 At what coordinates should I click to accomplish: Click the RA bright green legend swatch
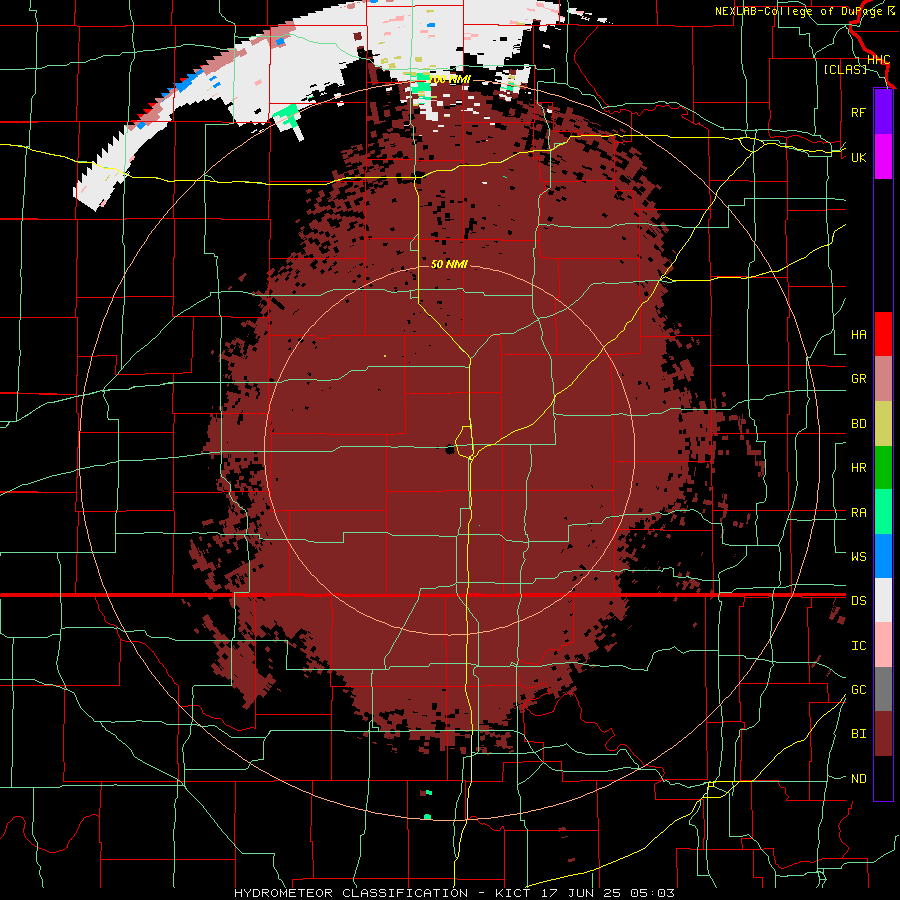pos(883,512)
